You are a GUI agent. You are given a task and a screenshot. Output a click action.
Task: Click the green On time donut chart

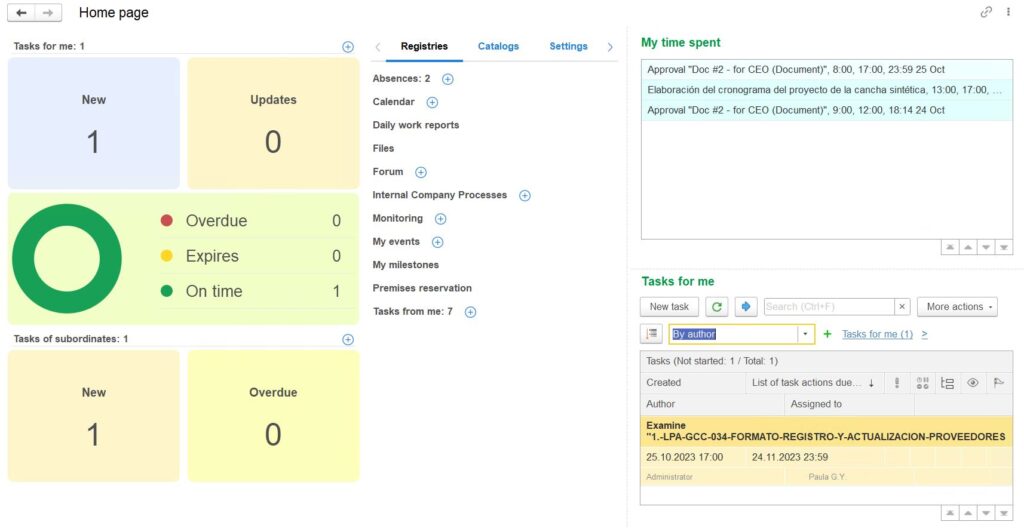[x=67, y=259]
